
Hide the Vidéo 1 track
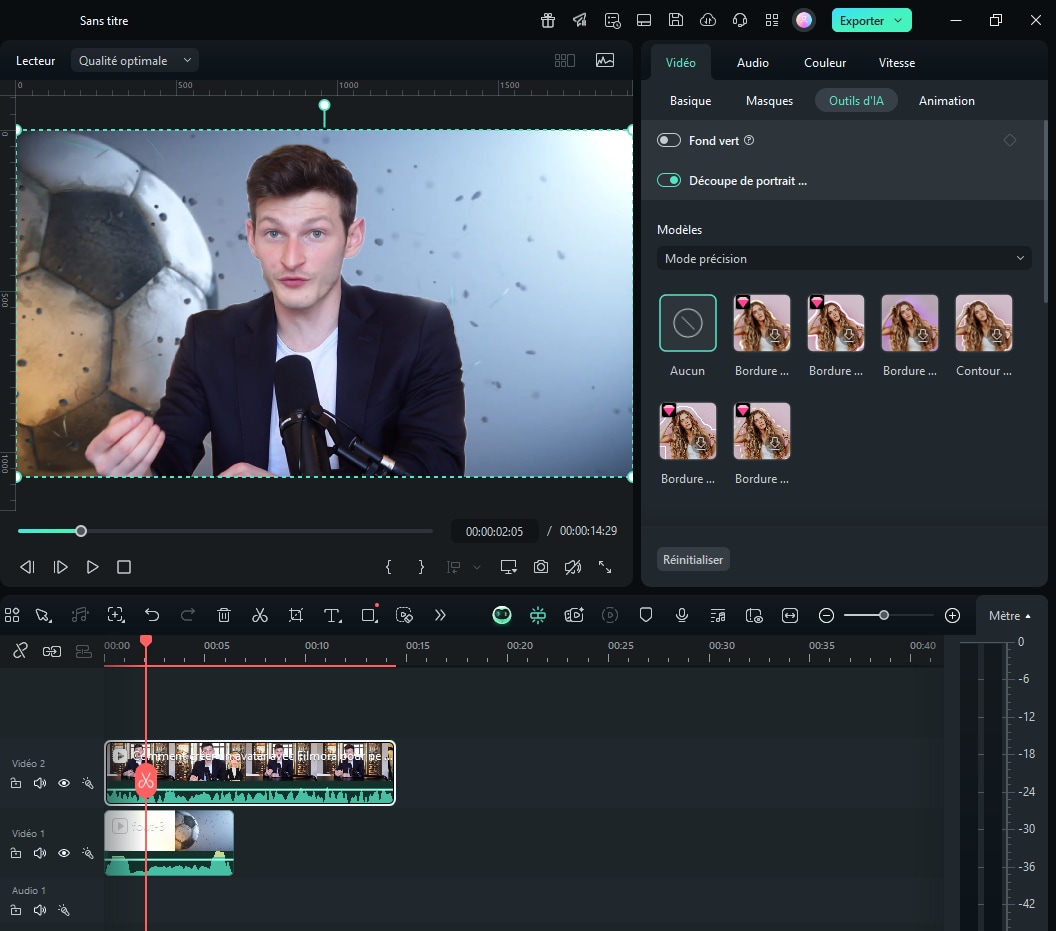tap(64, 853)
